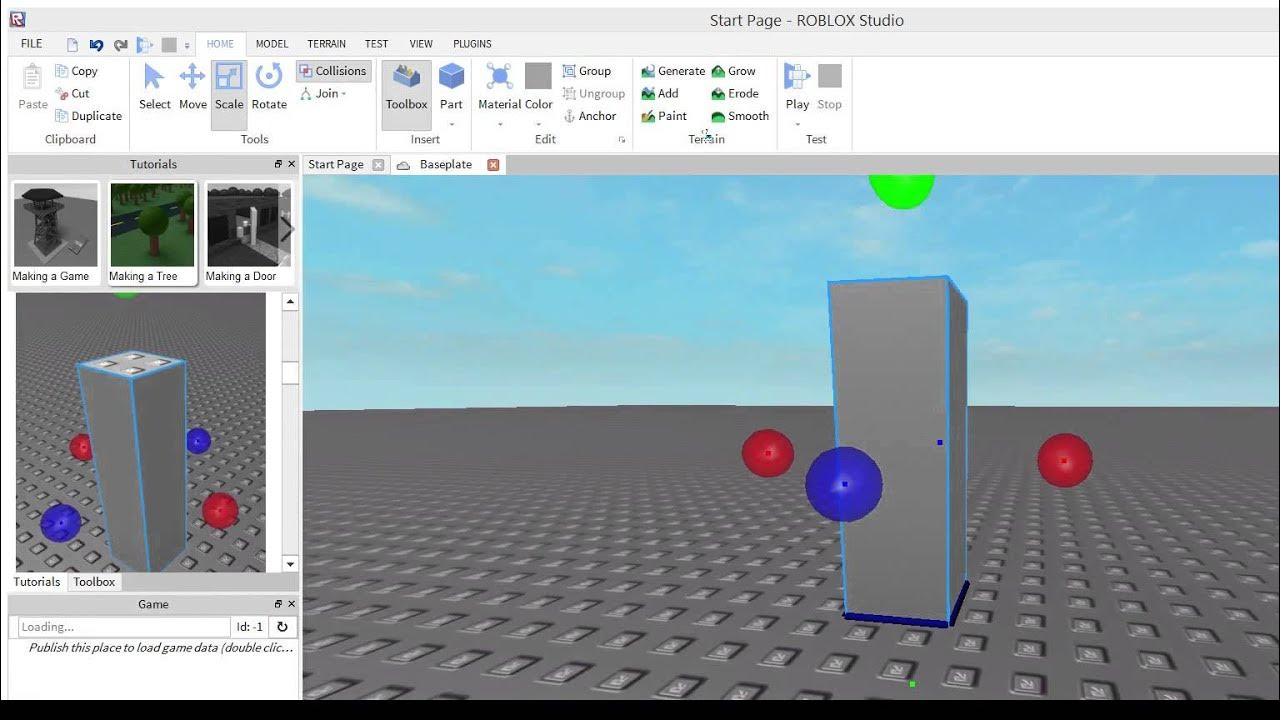Click the tutorial panel scroll up arrow
The width and height of the screenshot is (1280, 720).
[x=290, y=301]
